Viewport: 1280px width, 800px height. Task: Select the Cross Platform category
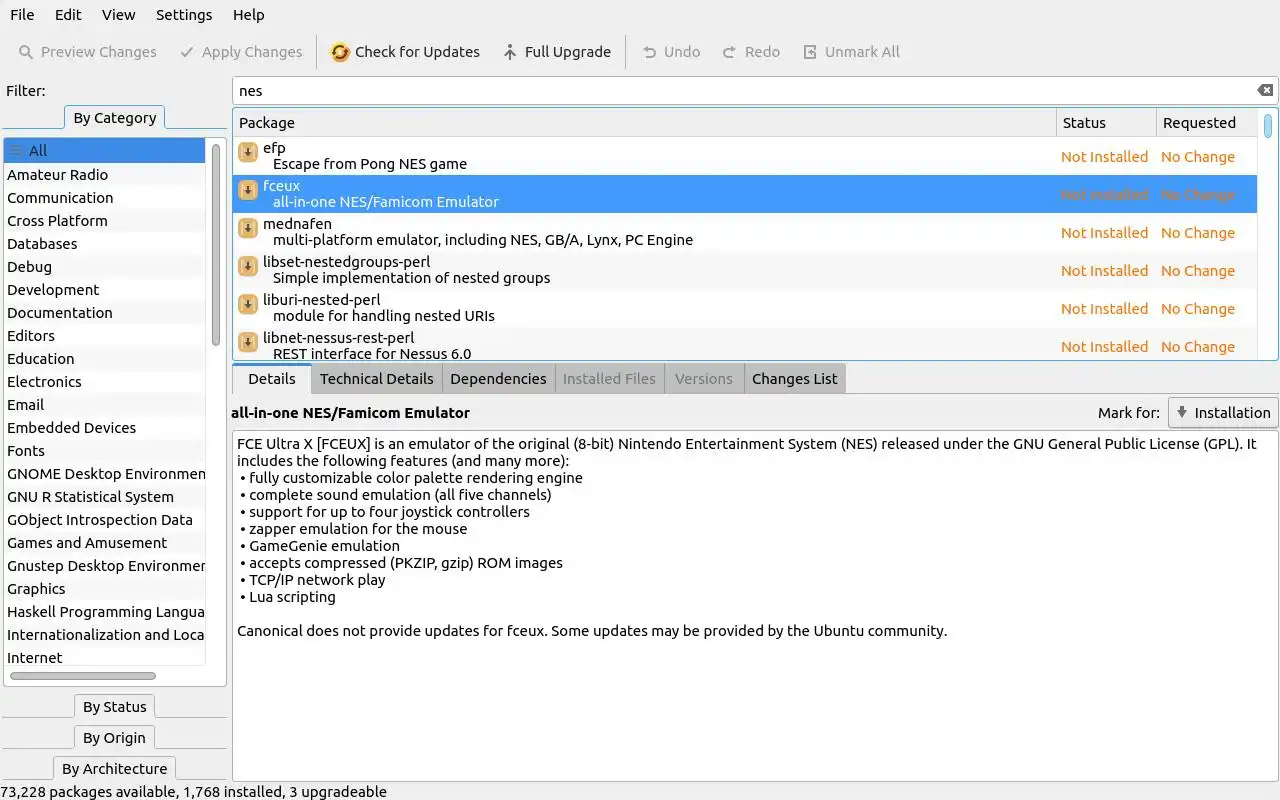[104, 221]
